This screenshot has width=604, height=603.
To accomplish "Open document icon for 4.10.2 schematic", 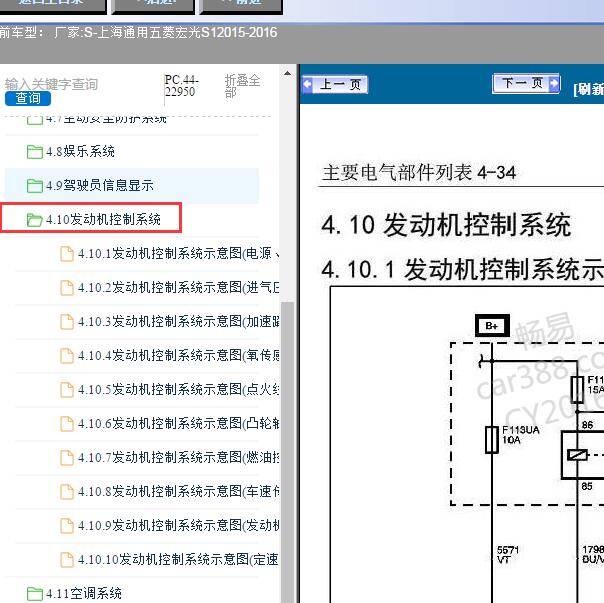I will pos(67,288).
